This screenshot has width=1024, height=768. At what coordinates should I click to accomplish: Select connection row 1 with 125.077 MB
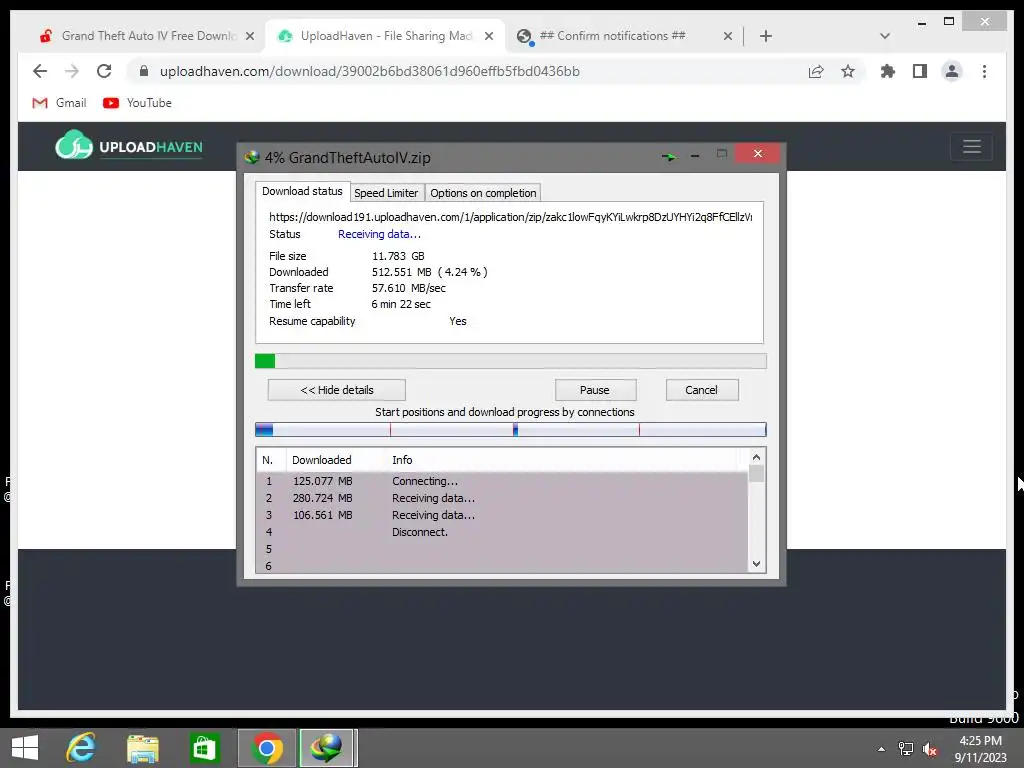point(502,481)
